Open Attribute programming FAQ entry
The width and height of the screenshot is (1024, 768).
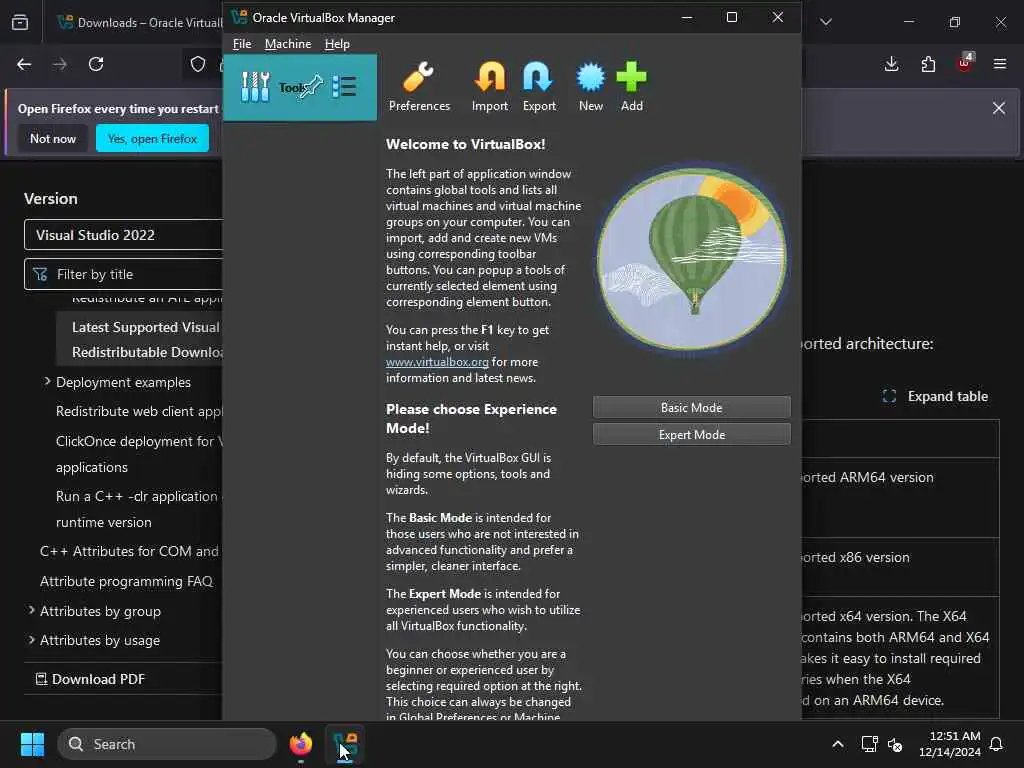point(126,581)
